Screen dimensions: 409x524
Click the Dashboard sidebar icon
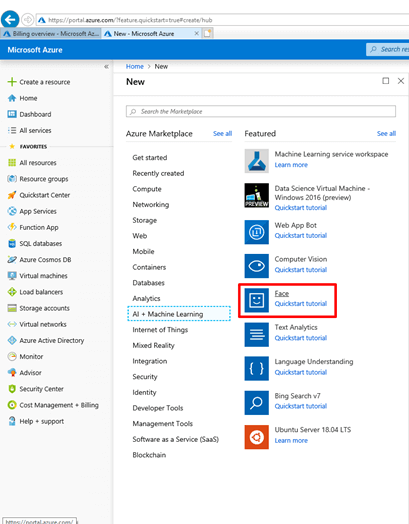tap(12, 114)
